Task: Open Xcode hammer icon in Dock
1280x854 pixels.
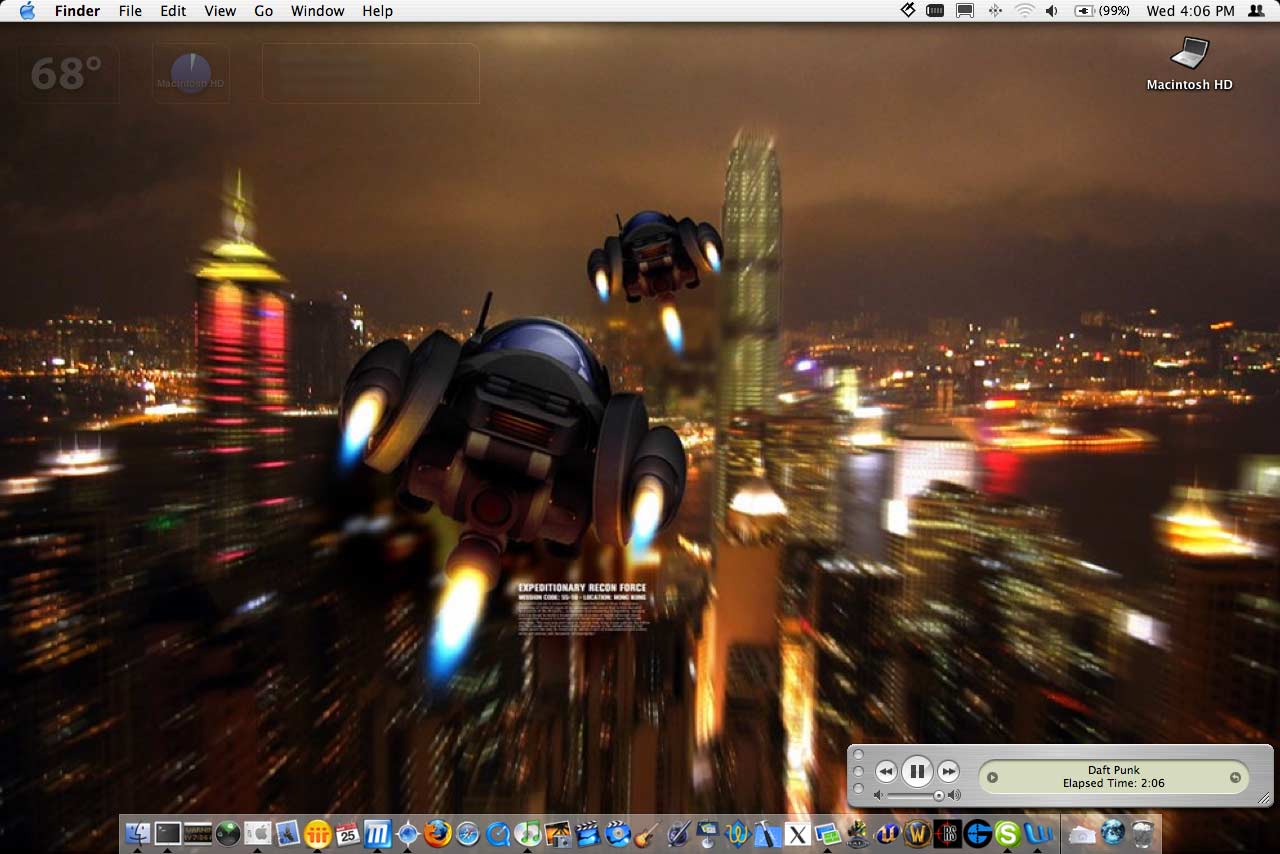Action: pyautogui.click(x=768, y=833)
